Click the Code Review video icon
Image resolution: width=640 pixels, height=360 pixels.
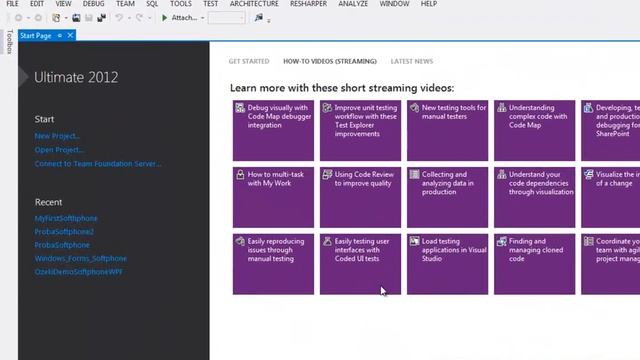pyautogui.click(x=327, y=175)
